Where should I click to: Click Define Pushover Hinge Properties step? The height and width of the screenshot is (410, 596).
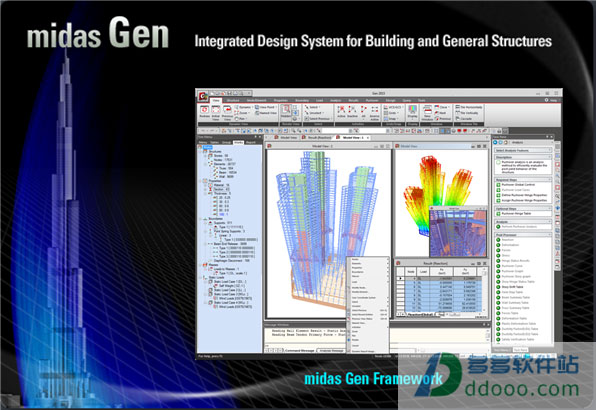point(522,195)
